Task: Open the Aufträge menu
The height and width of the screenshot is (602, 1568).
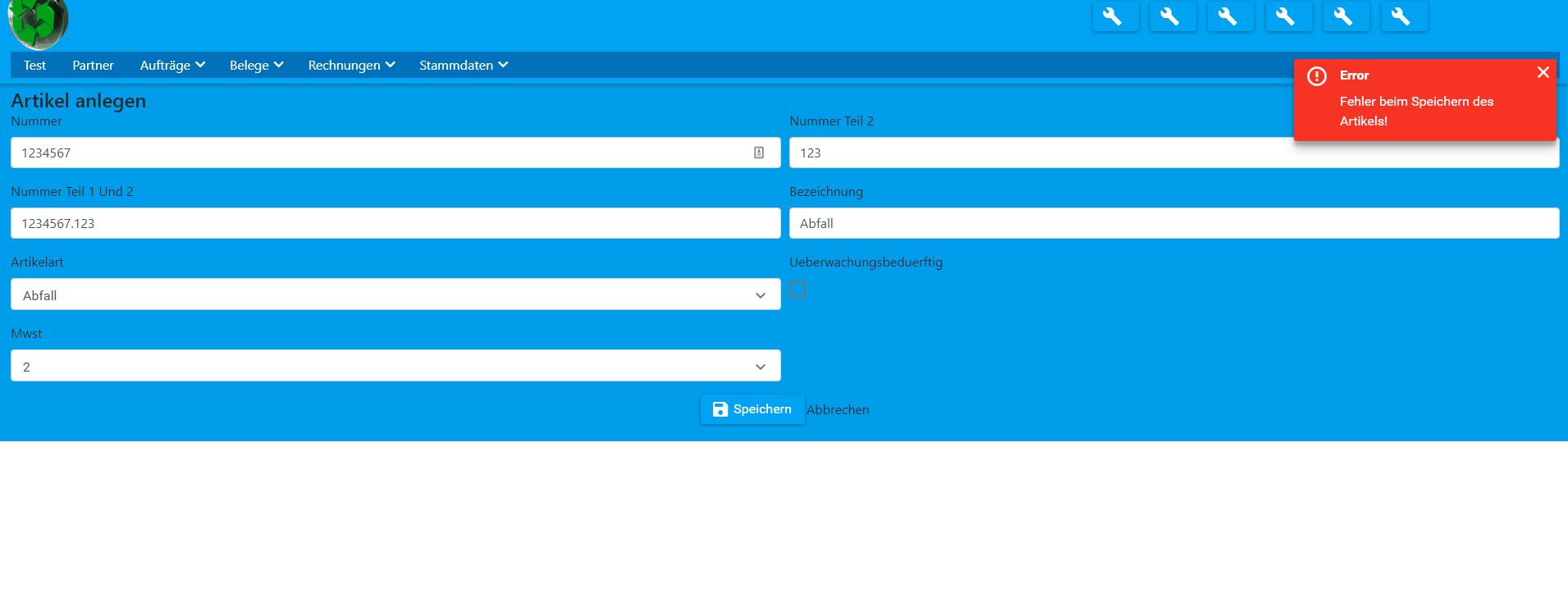Action: click(172, 66)
